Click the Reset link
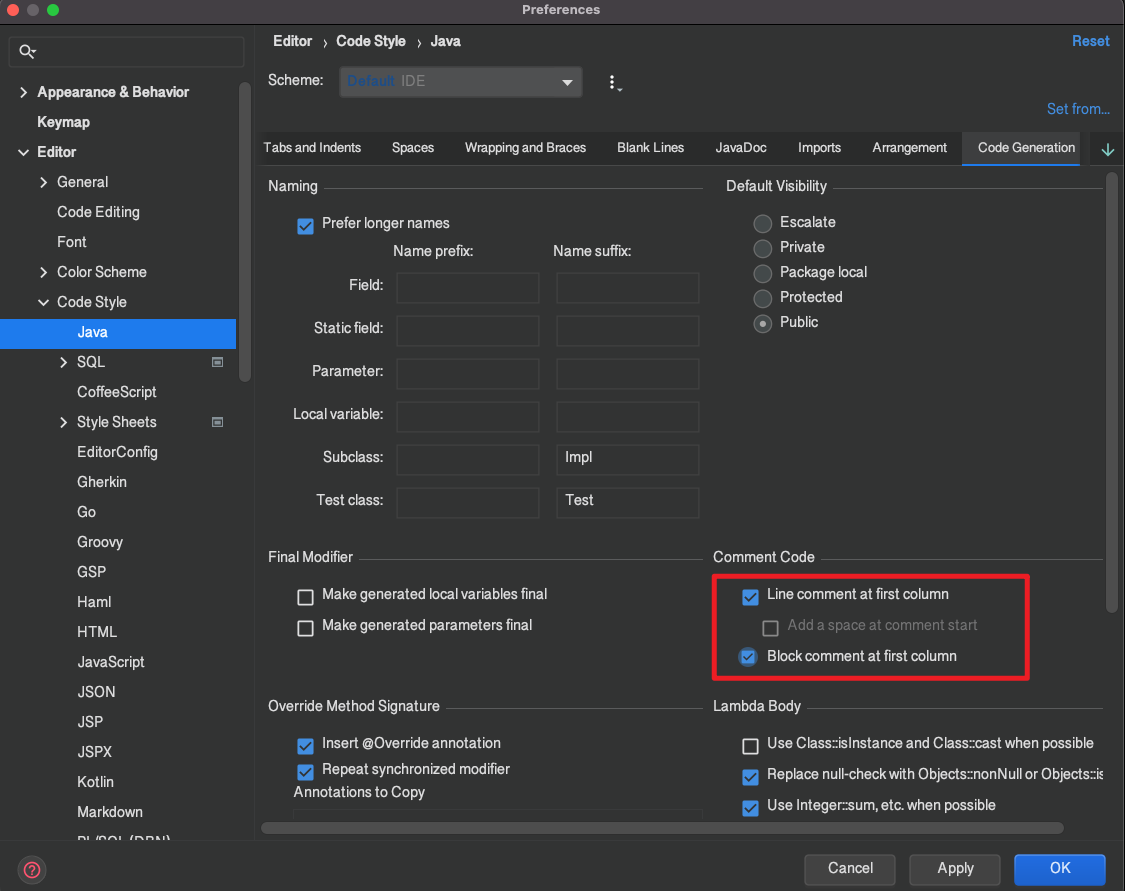The image size is (1125, 891). (x=1091, y=41)
